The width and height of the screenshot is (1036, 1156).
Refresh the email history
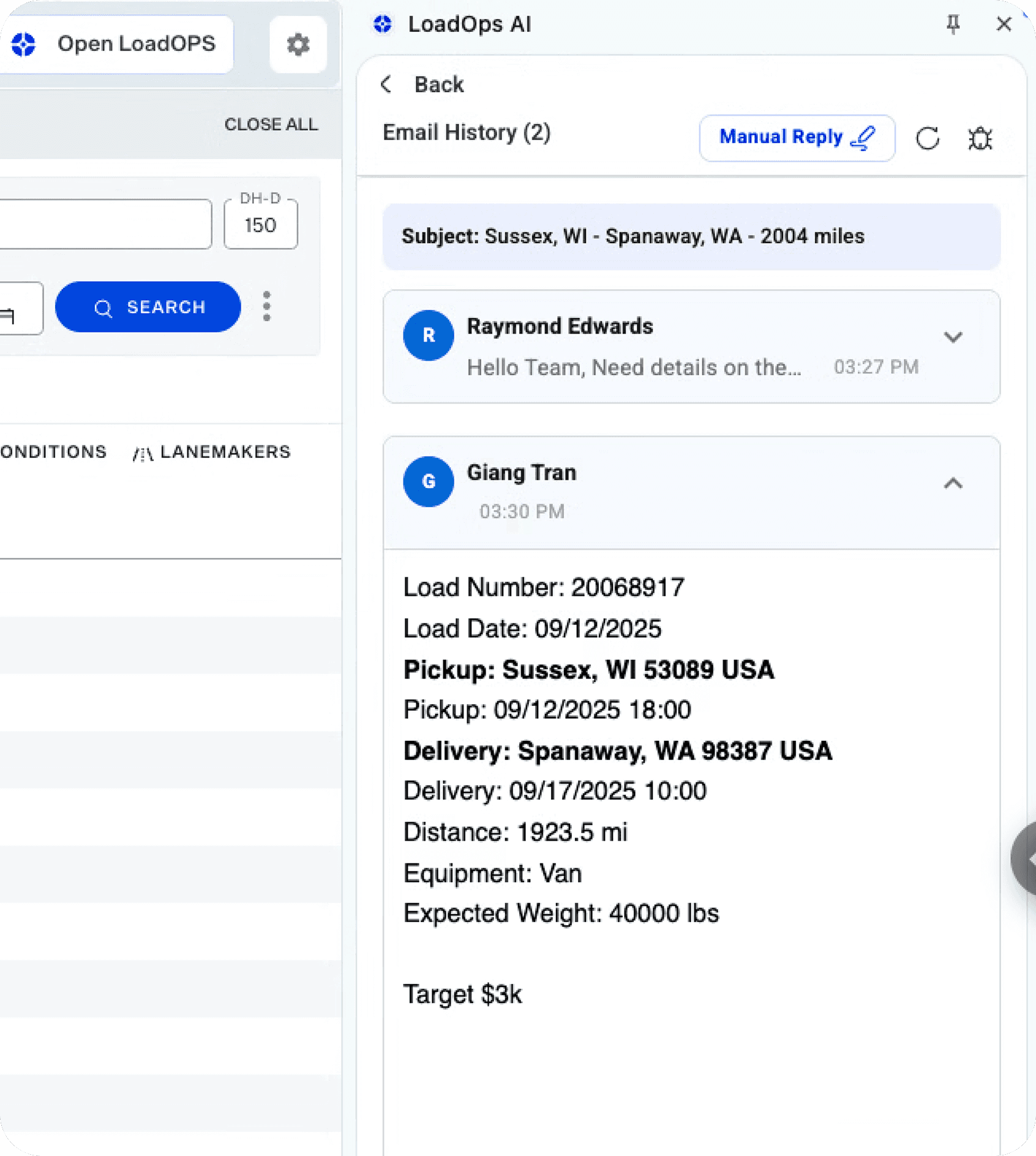(928, 138)
